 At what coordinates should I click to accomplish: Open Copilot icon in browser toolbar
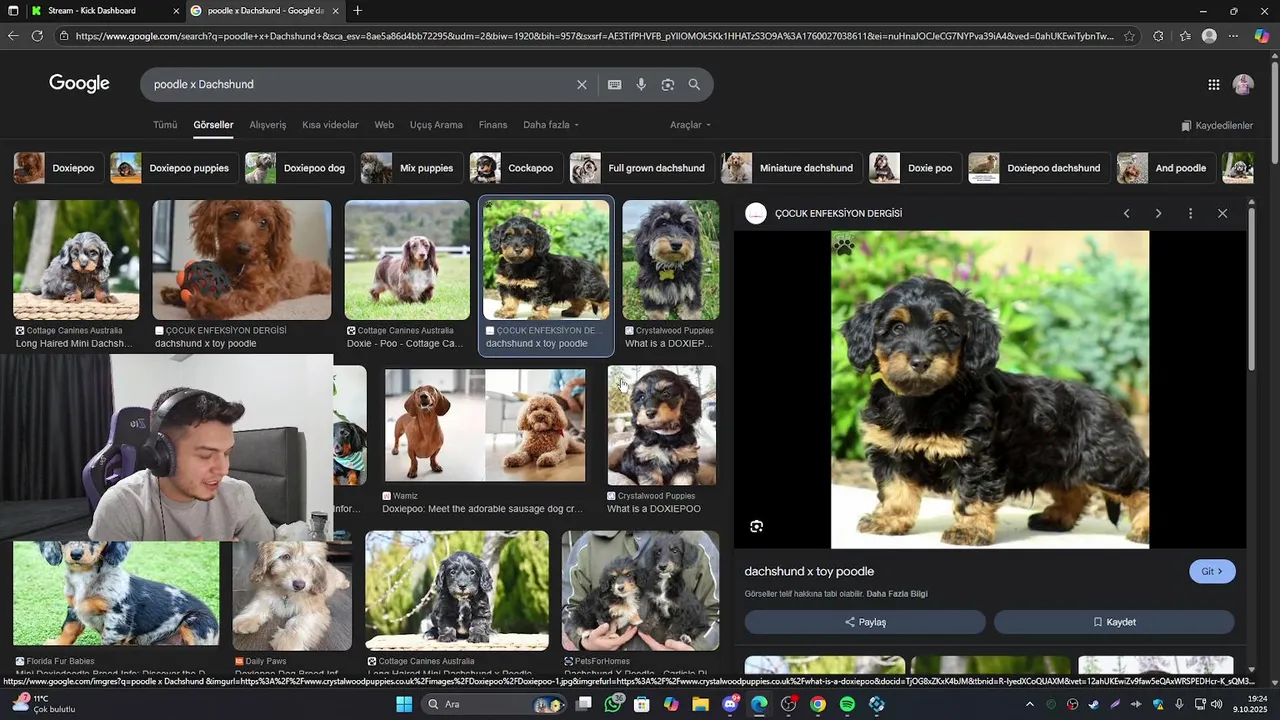[1262, 36]
